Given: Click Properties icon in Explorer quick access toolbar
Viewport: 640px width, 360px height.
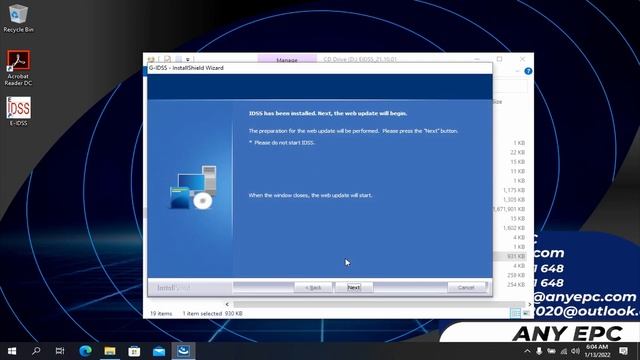Looking at the screenshot, I should (x=167, y=59).
